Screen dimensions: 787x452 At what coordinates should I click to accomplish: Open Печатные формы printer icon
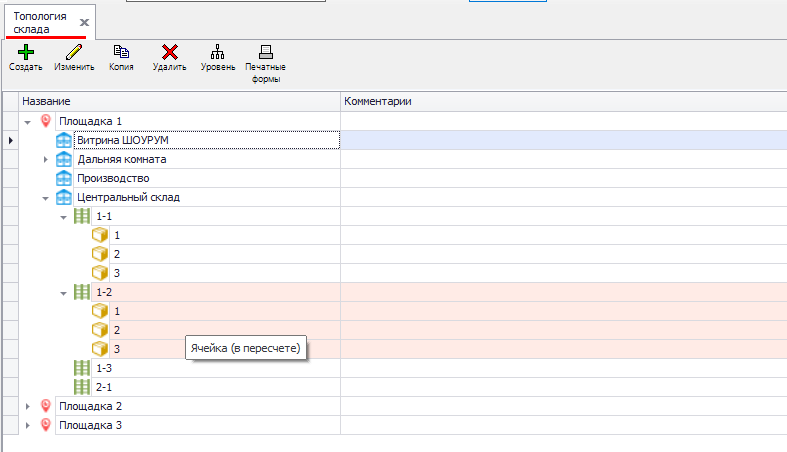pyautogui.click(x=265, y=52)
